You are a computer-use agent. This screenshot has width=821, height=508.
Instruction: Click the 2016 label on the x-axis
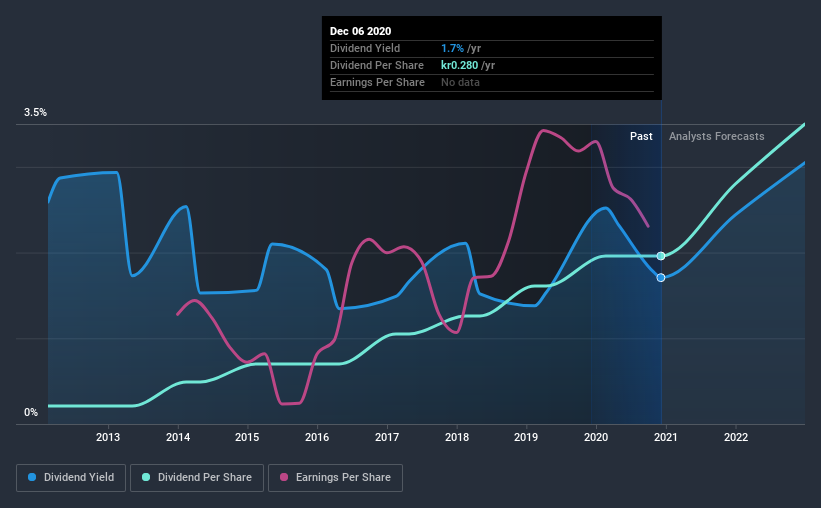tap(317, 437)
